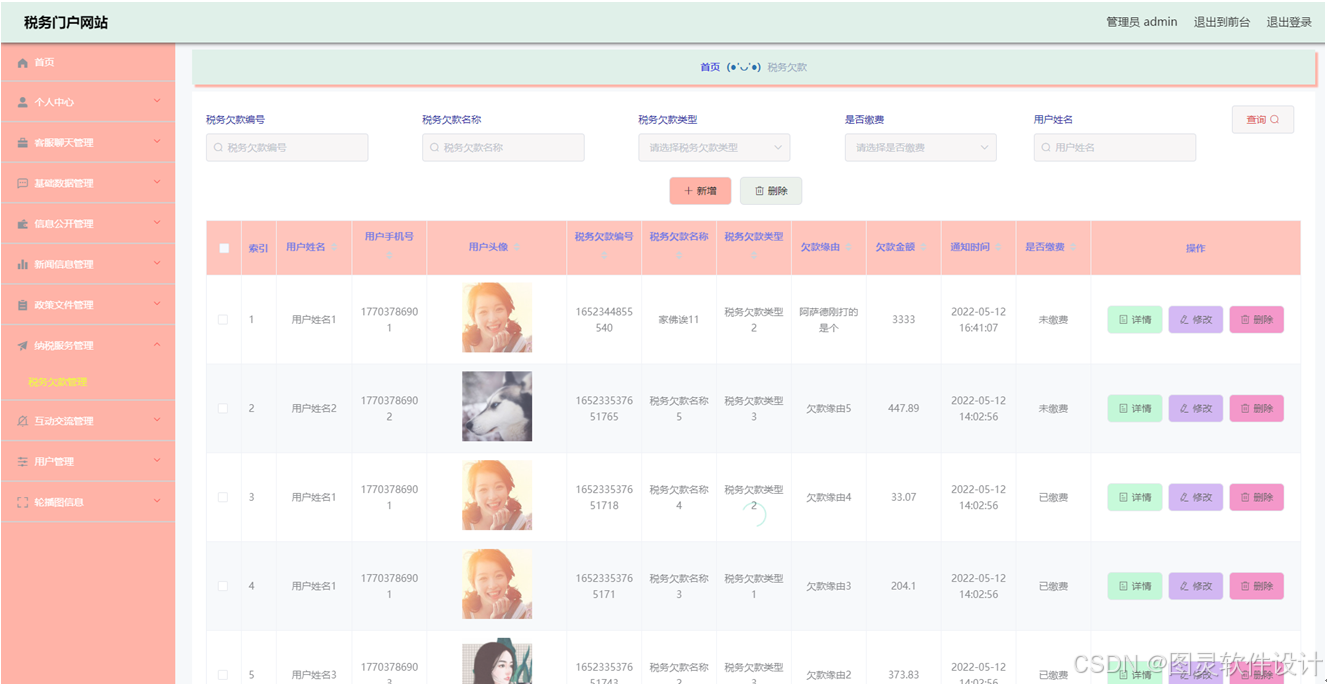Select 税务欠款管理 submenu item
Screen dimensions: 1327x686
pos(57,382)
